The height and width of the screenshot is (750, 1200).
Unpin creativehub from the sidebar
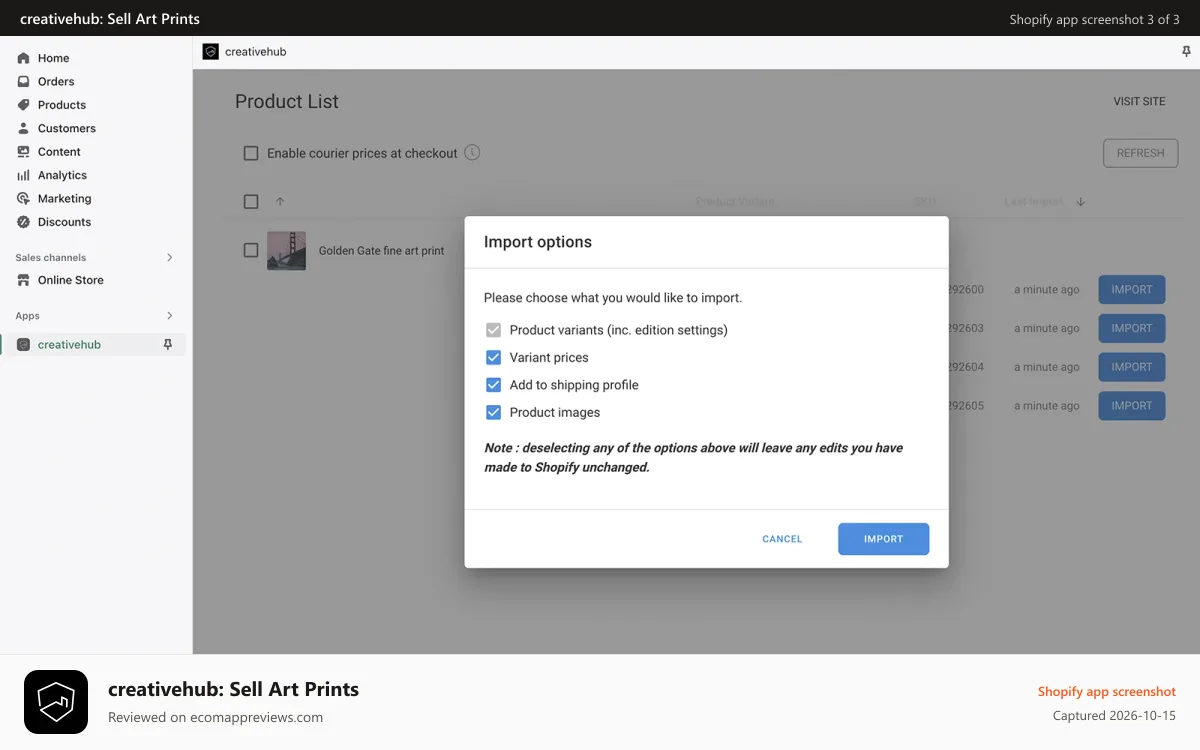168,344
